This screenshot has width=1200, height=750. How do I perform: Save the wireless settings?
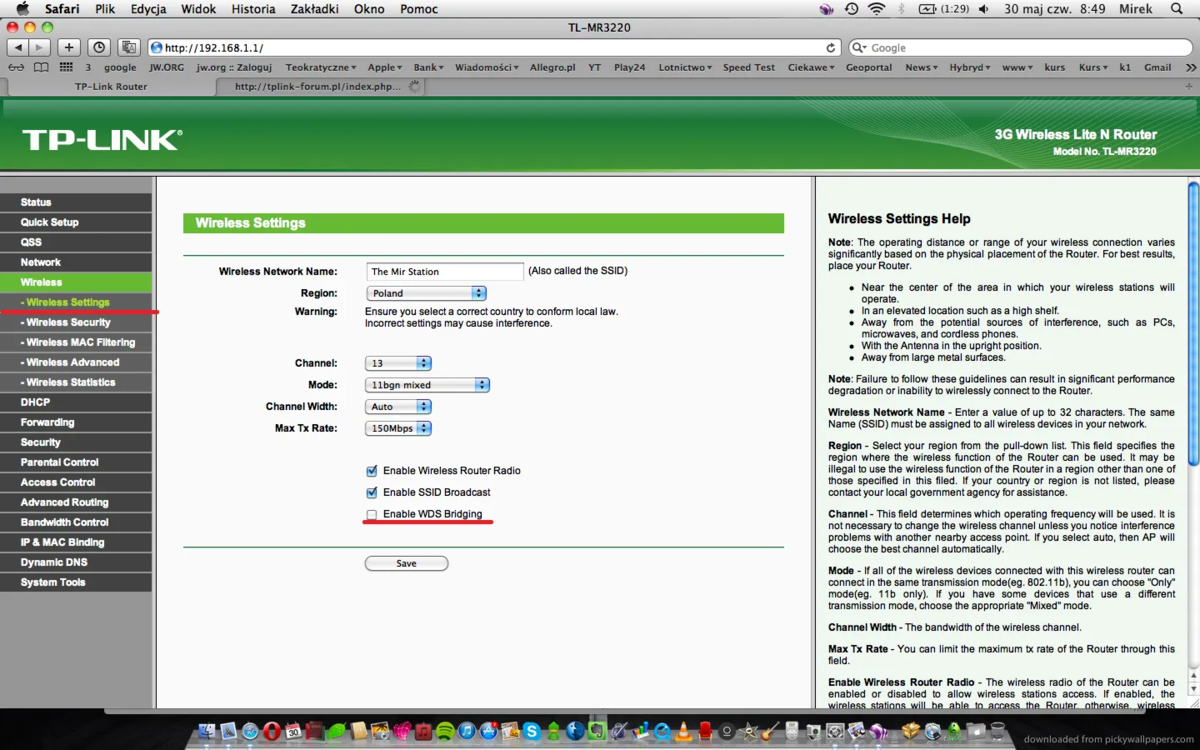[406, 563]
